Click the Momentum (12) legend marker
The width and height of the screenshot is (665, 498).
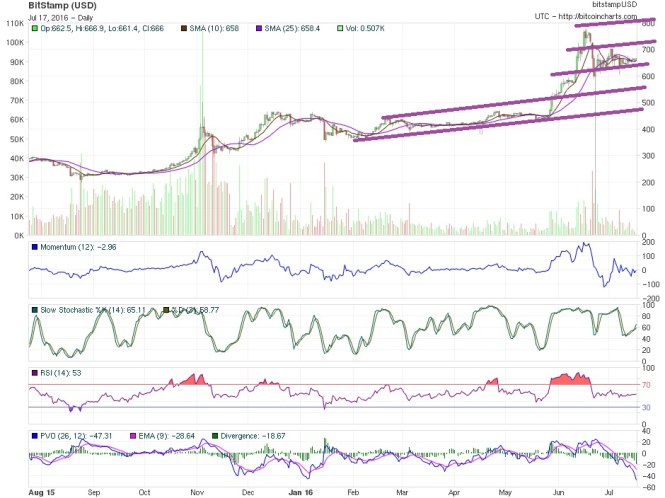tap(36, 247)
